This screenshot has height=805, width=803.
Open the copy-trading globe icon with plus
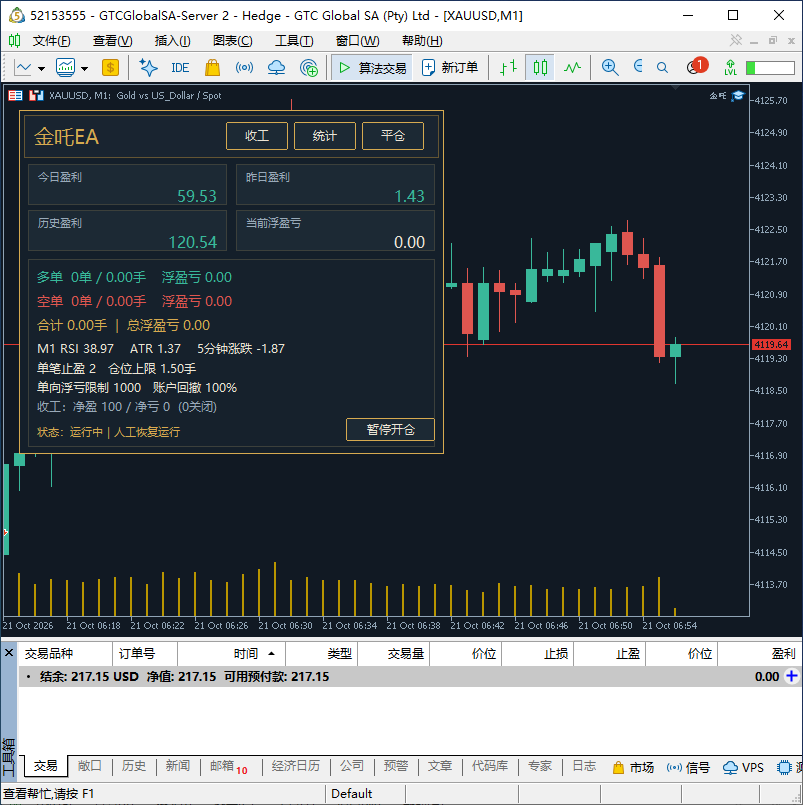[309, 68]
